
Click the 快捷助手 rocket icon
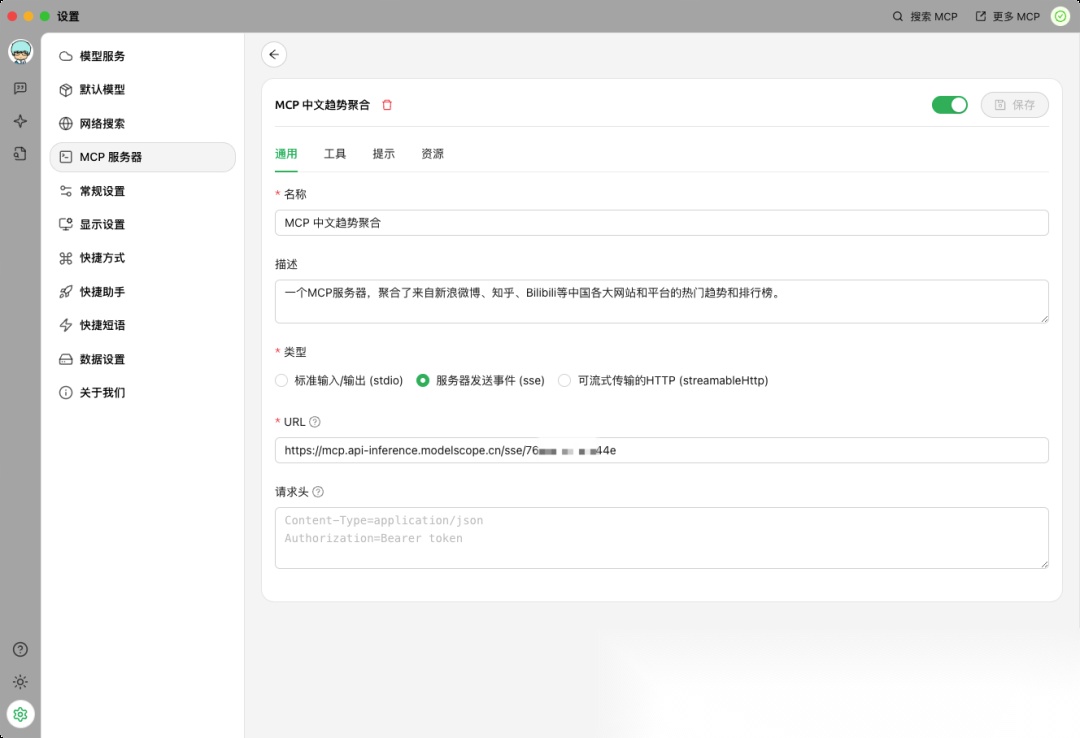(65, 291)
